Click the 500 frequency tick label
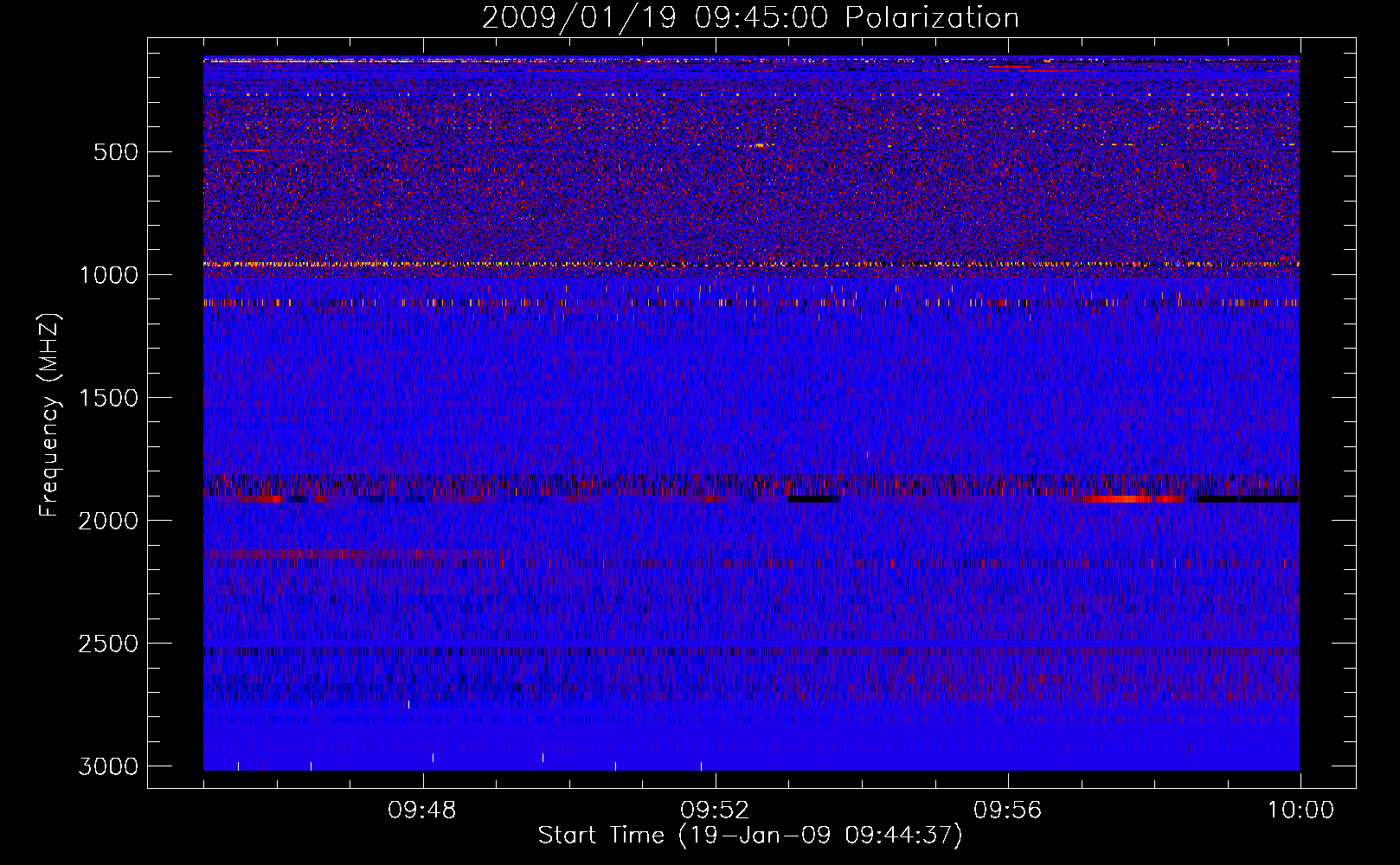Image resolution: width=1400 pixels, height=865 pixels. 116,152
